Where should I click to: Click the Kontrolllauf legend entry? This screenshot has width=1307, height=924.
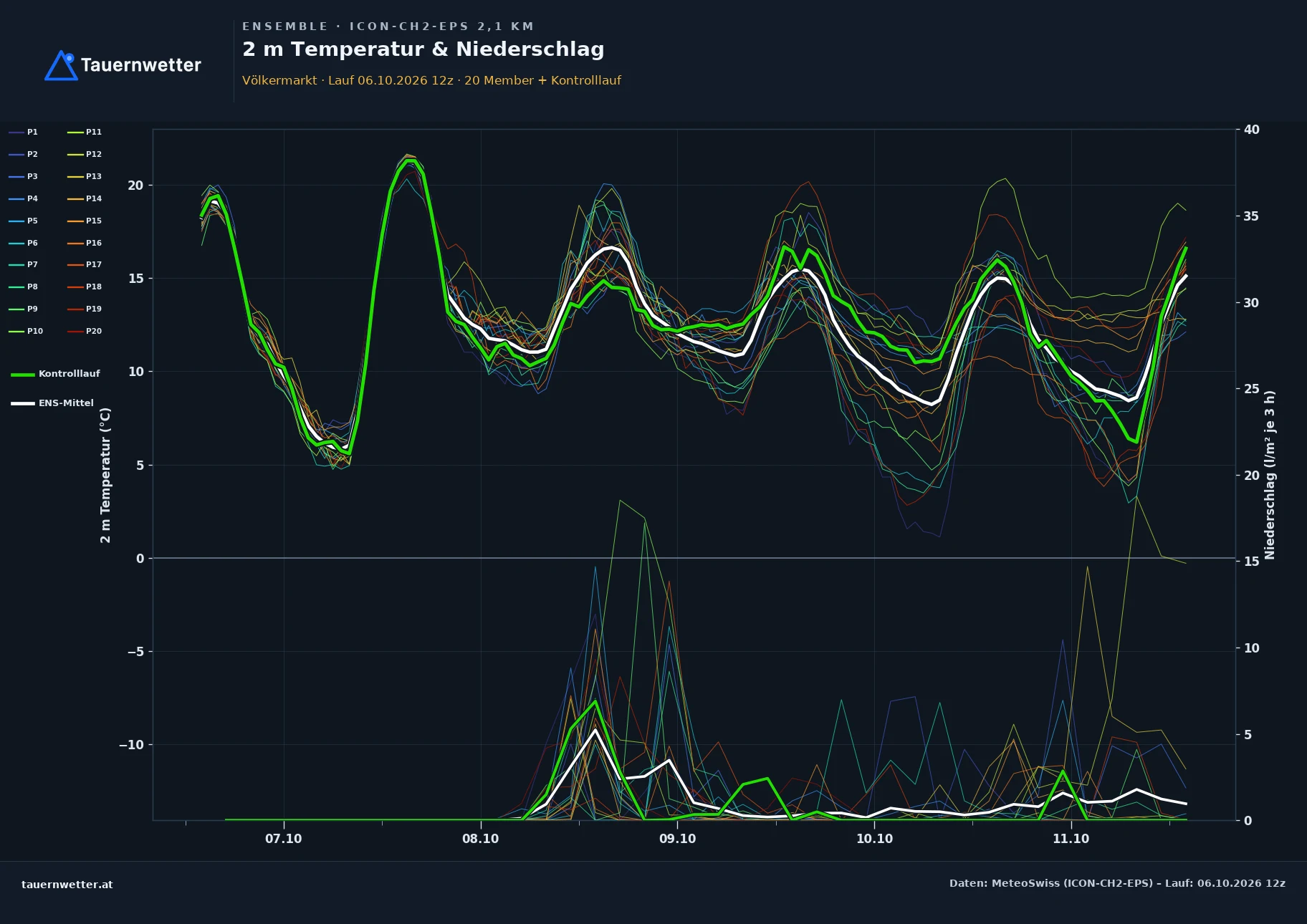pos(56,374)
